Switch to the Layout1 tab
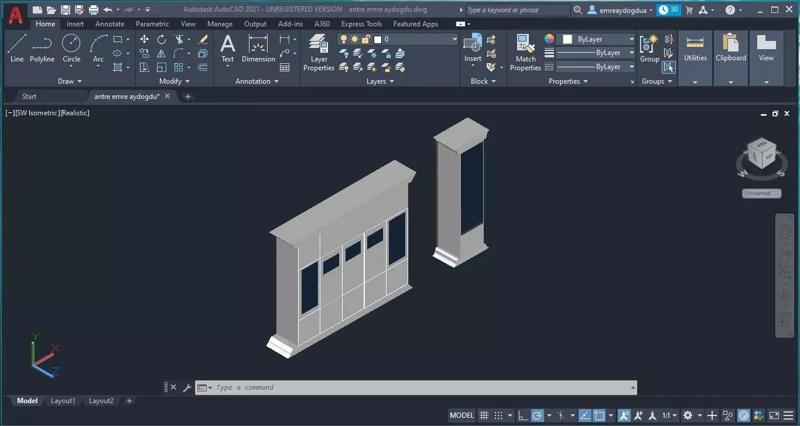 click(x=63, y=401)
